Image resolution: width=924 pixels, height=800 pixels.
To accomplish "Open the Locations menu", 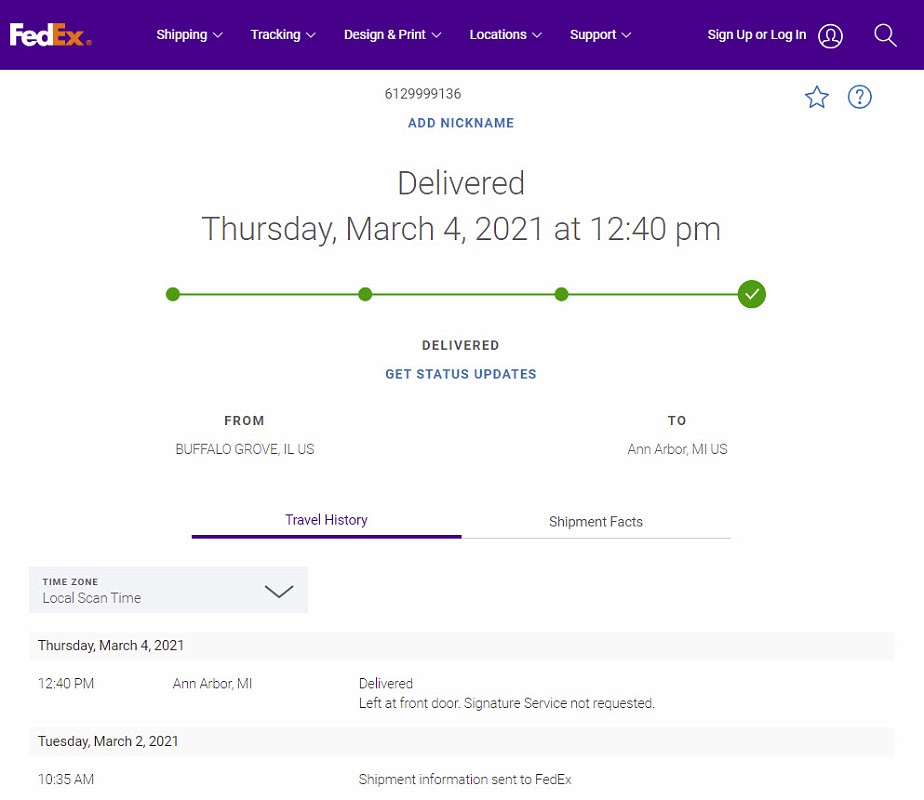I will point(505,35).
